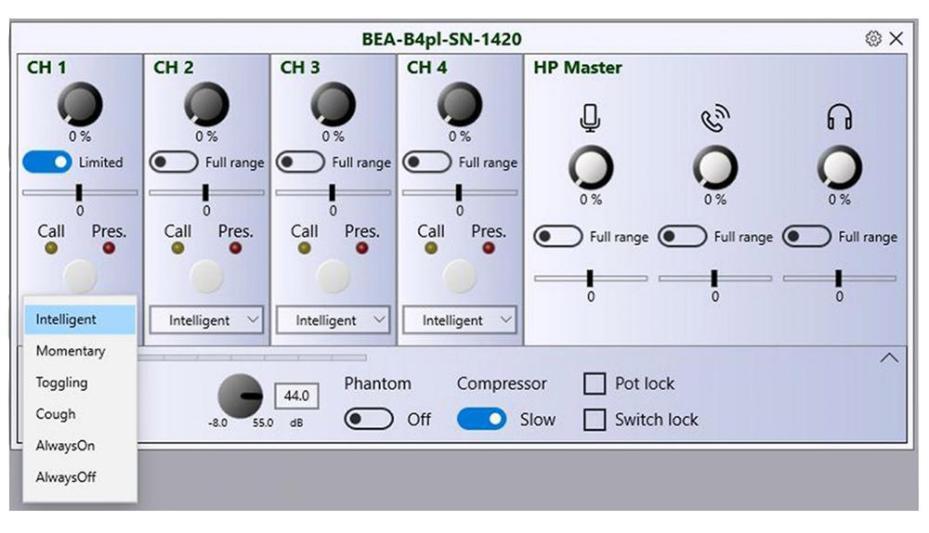
Task: Click the CH 2 Pres. indicator LED
Action: 235,248
